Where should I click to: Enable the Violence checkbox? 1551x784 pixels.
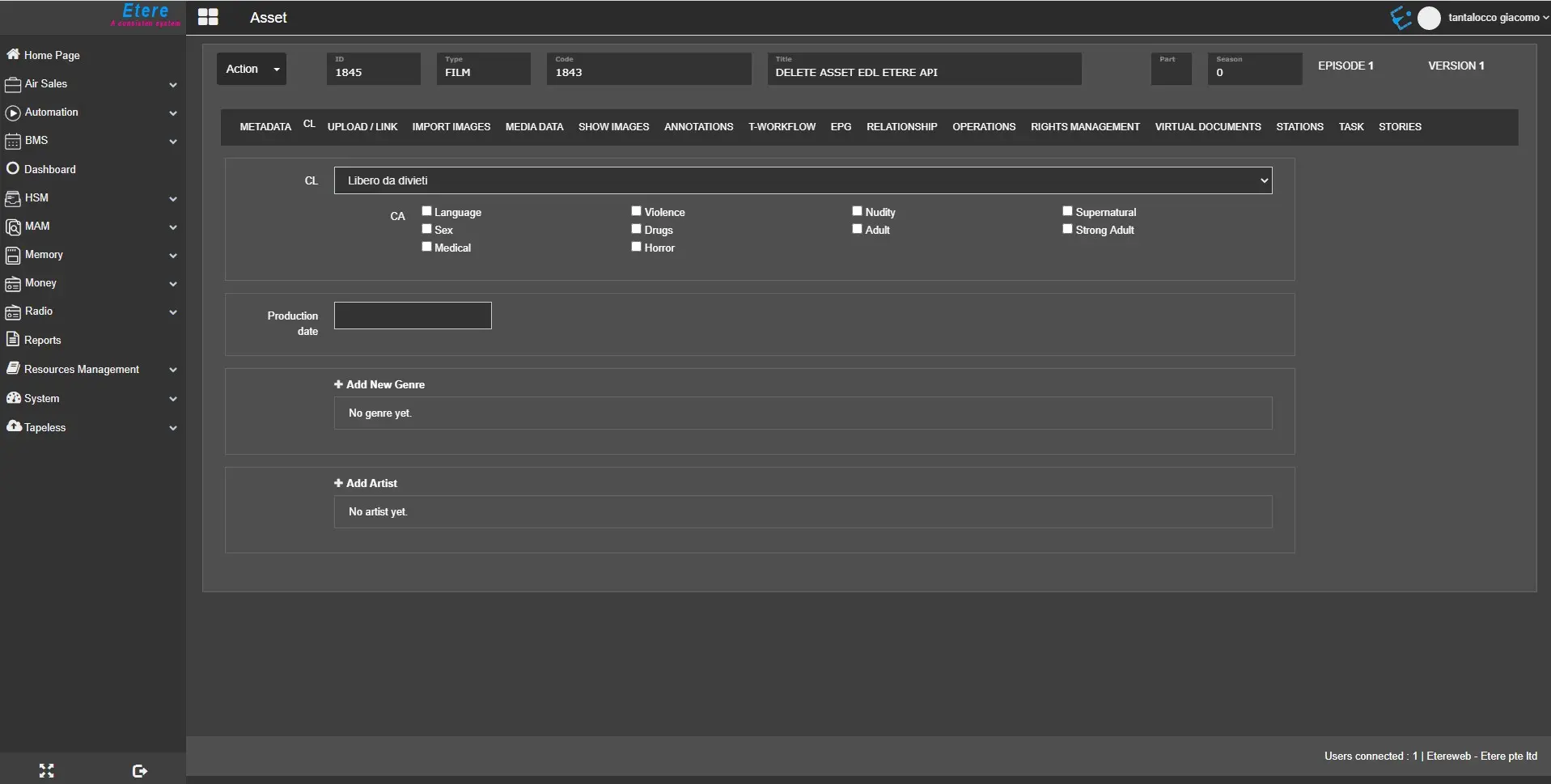tap(636, 211)
